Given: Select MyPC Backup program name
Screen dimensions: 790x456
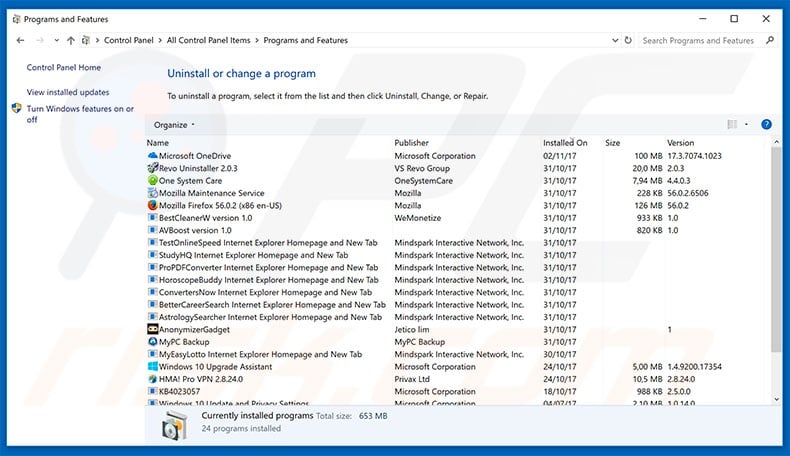Looking at the screenshot, I should 184,342.
